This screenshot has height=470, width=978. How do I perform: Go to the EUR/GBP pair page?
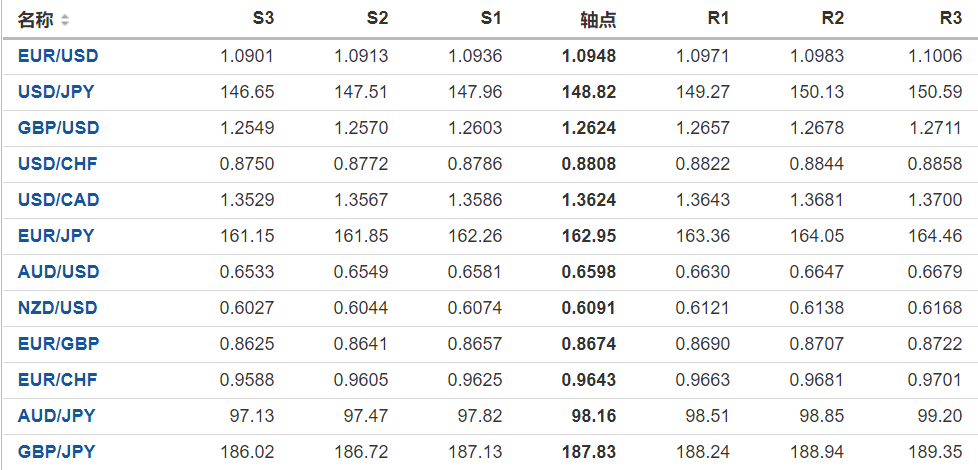(x=58, y=344)
